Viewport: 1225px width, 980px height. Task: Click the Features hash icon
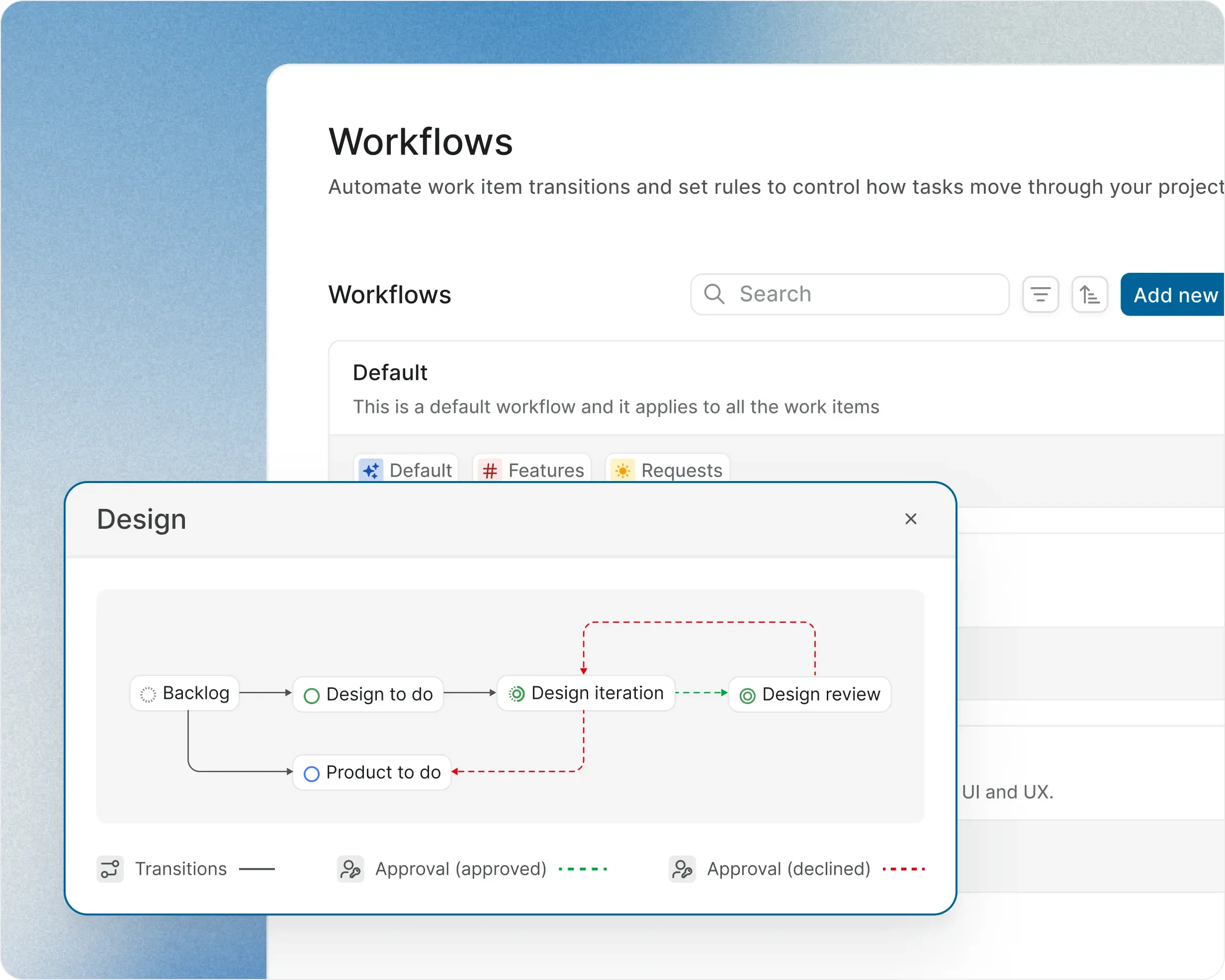[x=489, y=470]
